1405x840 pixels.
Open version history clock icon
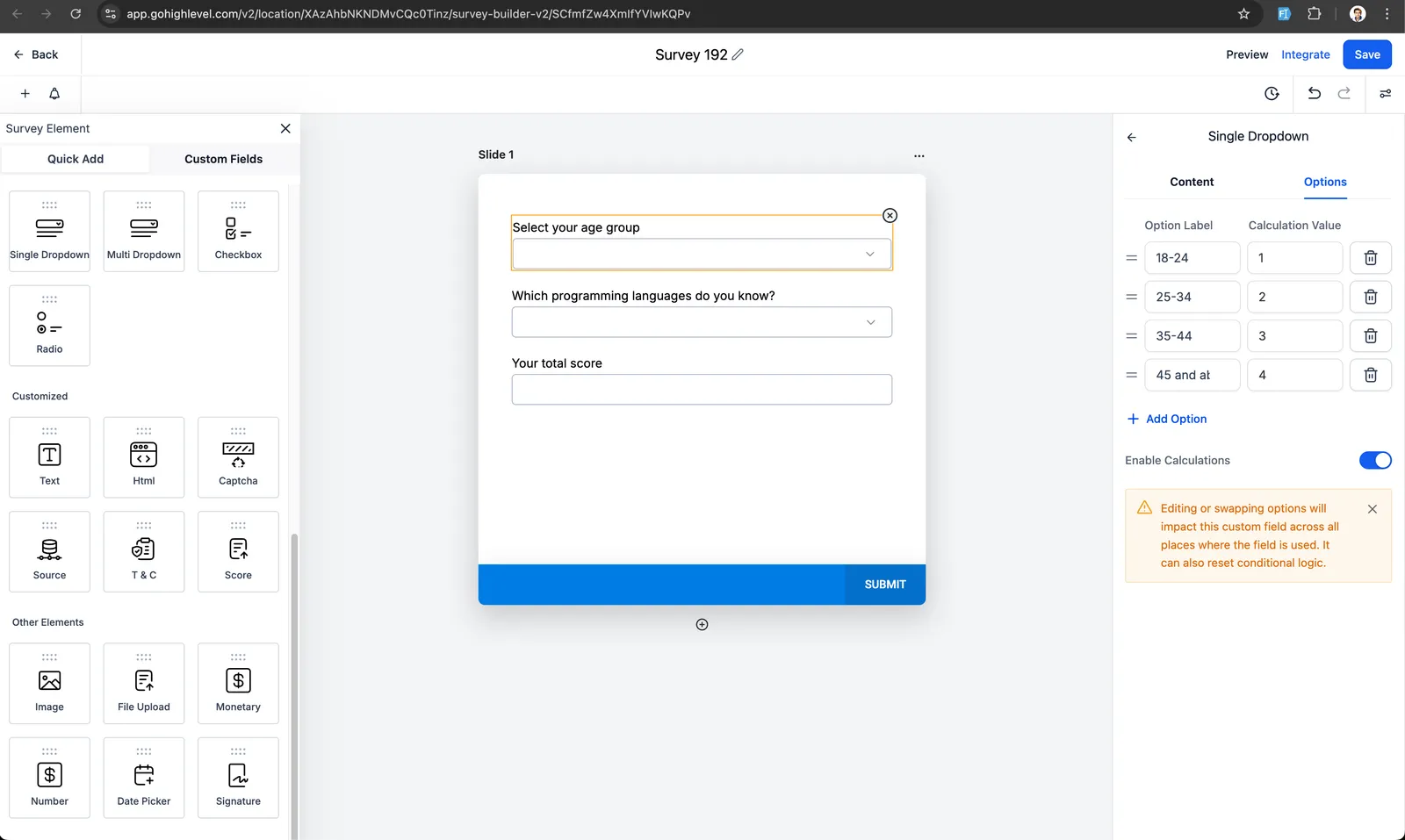tap(1272, 94)
